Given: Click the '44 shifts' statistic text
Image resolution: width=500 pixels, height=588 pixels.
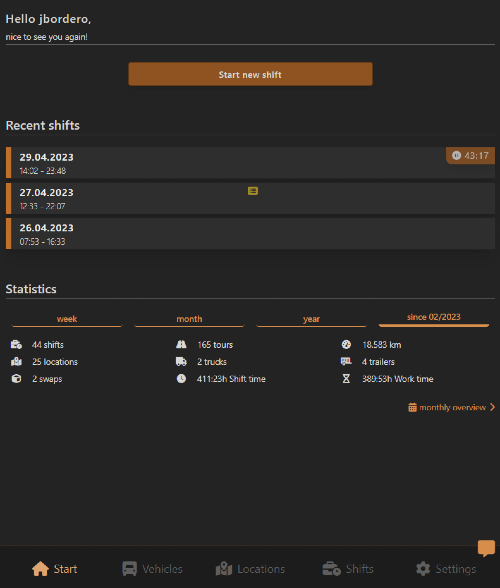Looking at the screenshot, I should 48,345.
